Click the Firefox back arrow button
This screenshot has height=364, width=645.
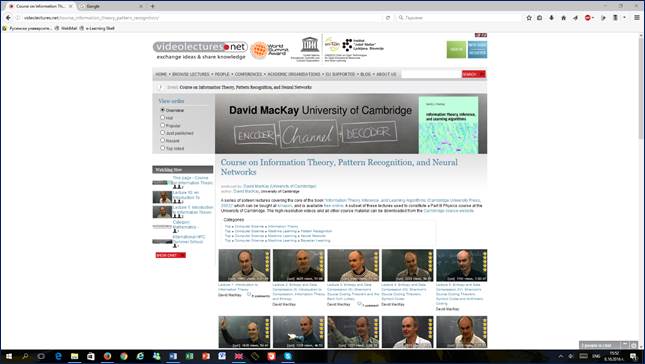pos(8,18)
